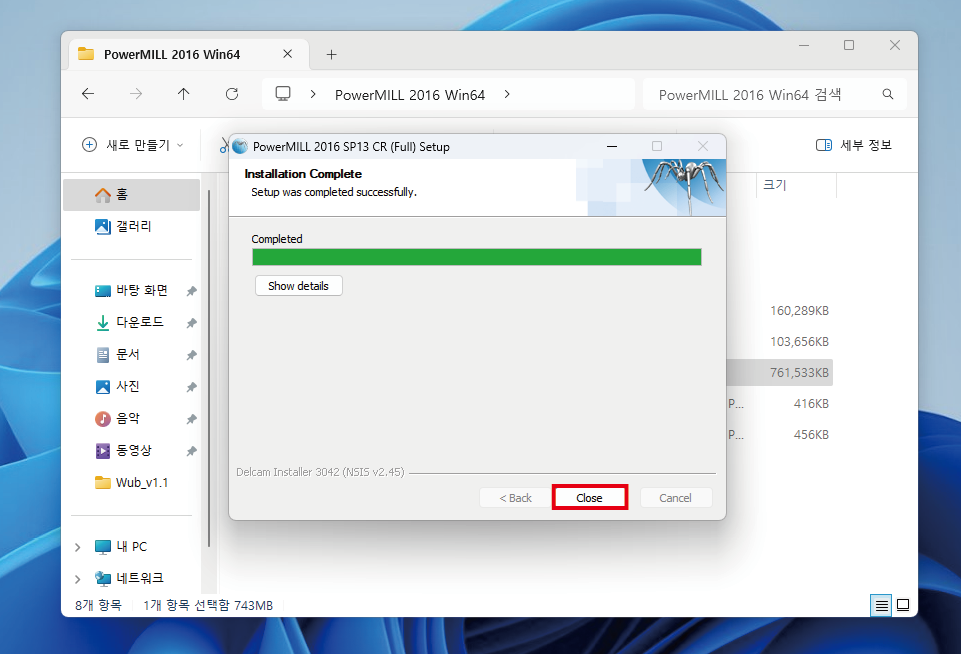The width and height of the screenshot is (961, 654).
Task: Unpin 바탕 화면 via pin icon
Action: coord(191,291)
